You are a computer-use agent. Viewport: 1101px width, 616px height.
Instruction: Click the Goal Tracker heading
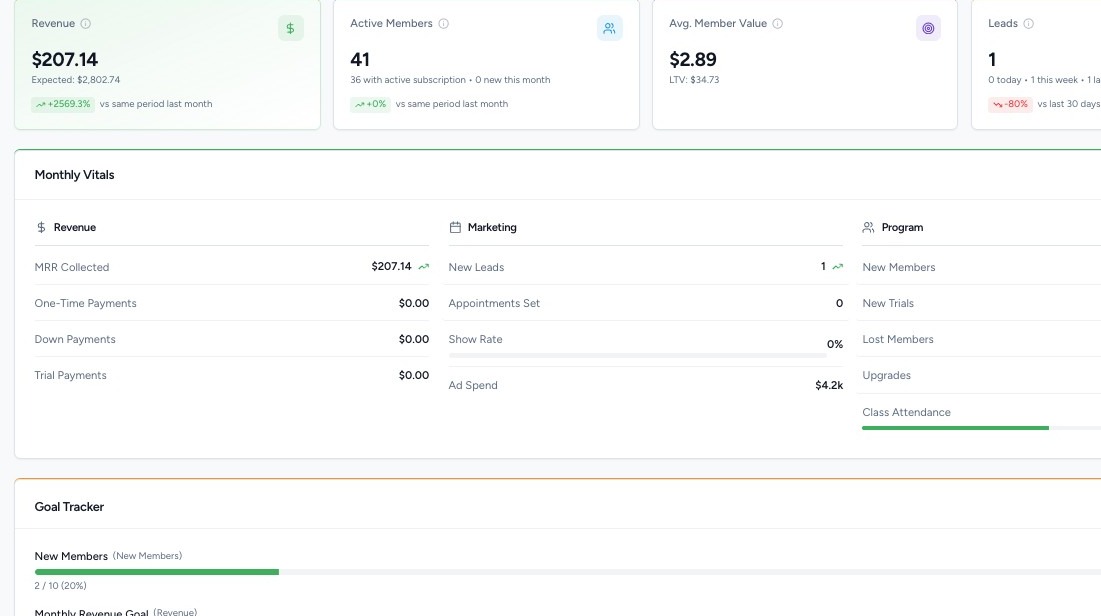pyautogui.click(x=70, y=507)
